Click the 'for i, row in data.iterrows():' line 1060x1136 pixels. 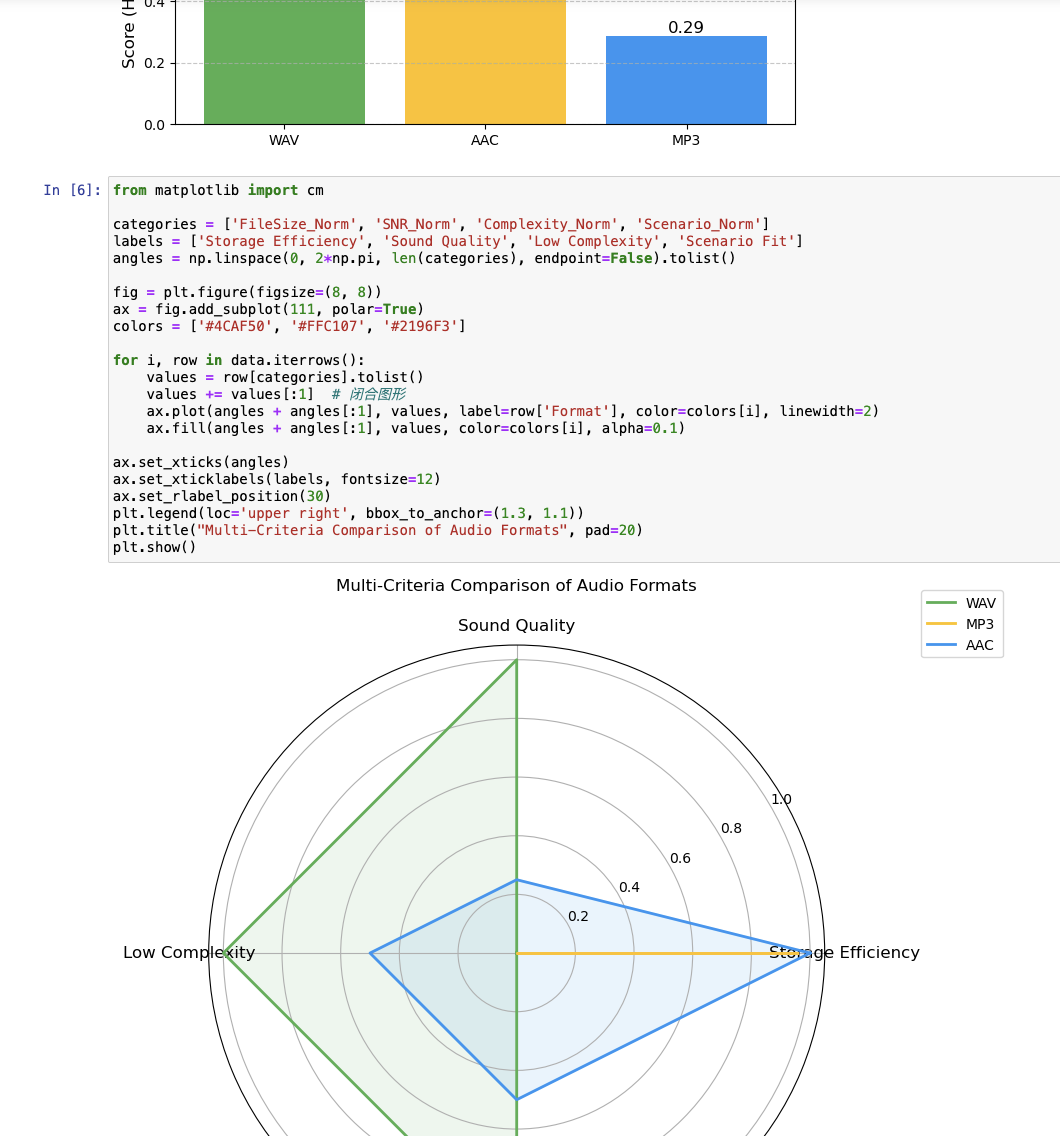(239, 360)
